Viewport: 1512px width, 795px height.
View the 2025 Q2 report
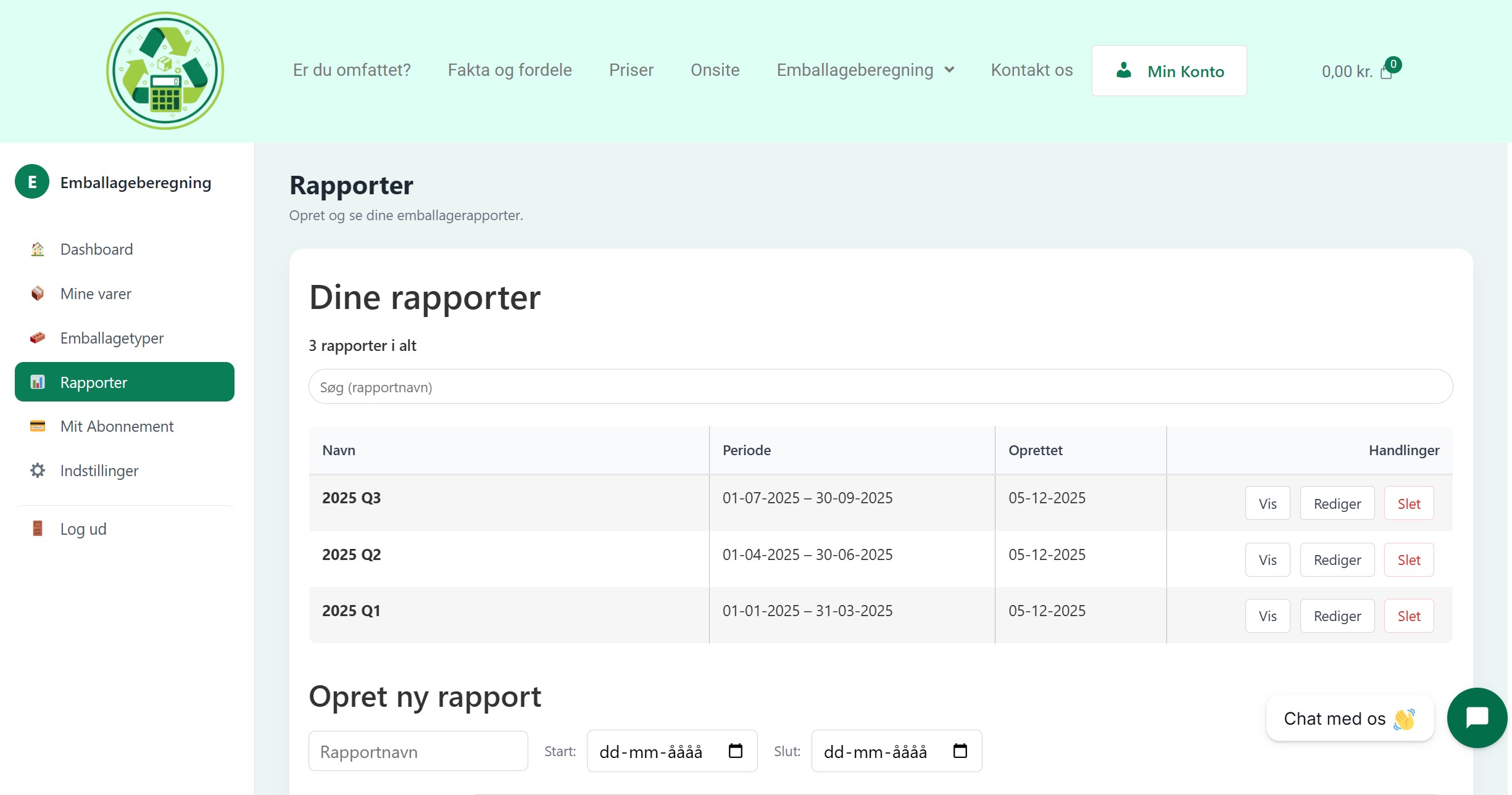click(x=1267, y=559)
